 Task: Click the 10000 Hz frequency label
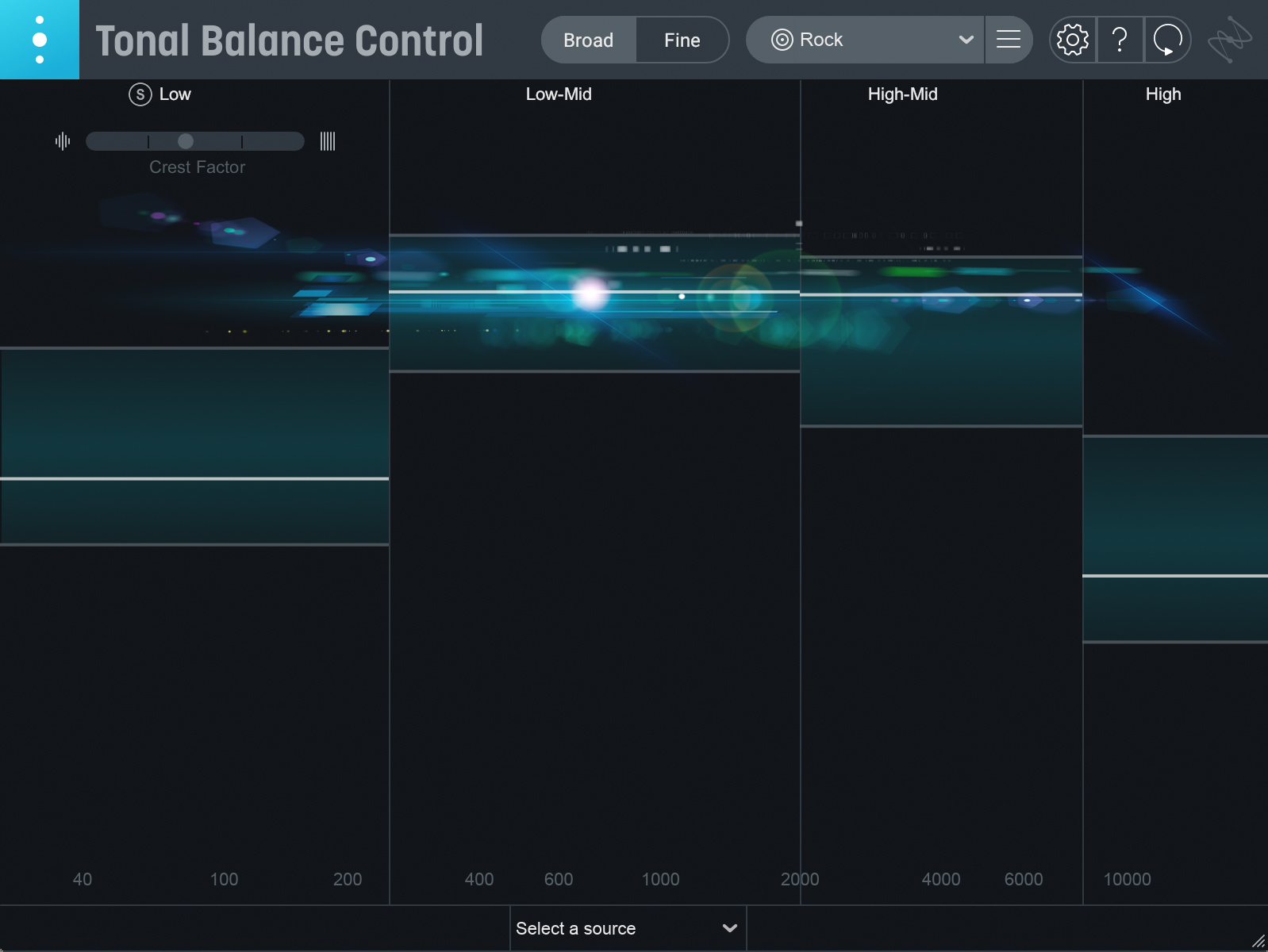(1127, 879)
